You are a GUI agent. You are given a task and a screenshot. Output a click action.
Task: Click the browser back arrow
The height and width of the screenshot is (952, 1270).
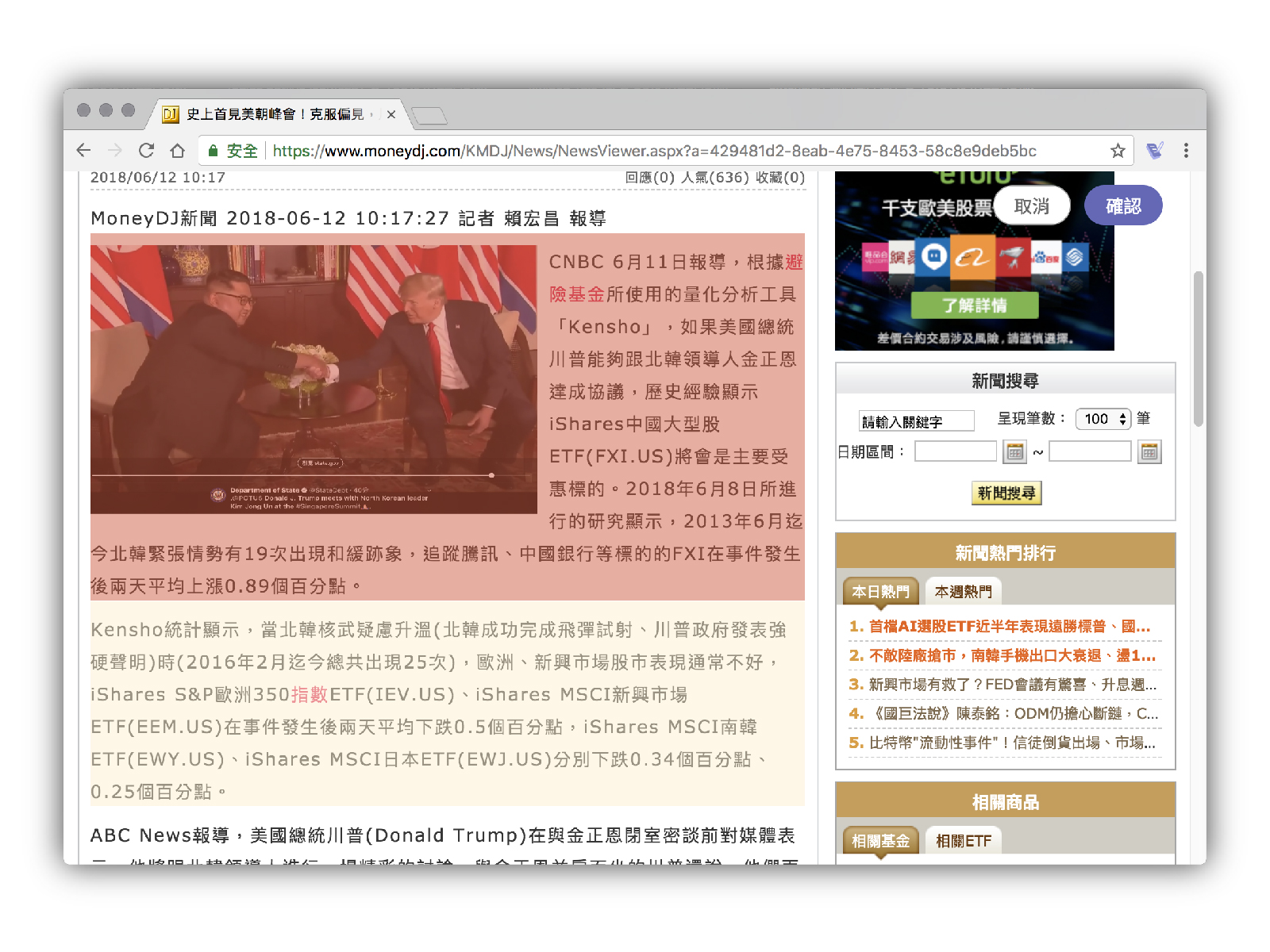(x=84, y=151)
